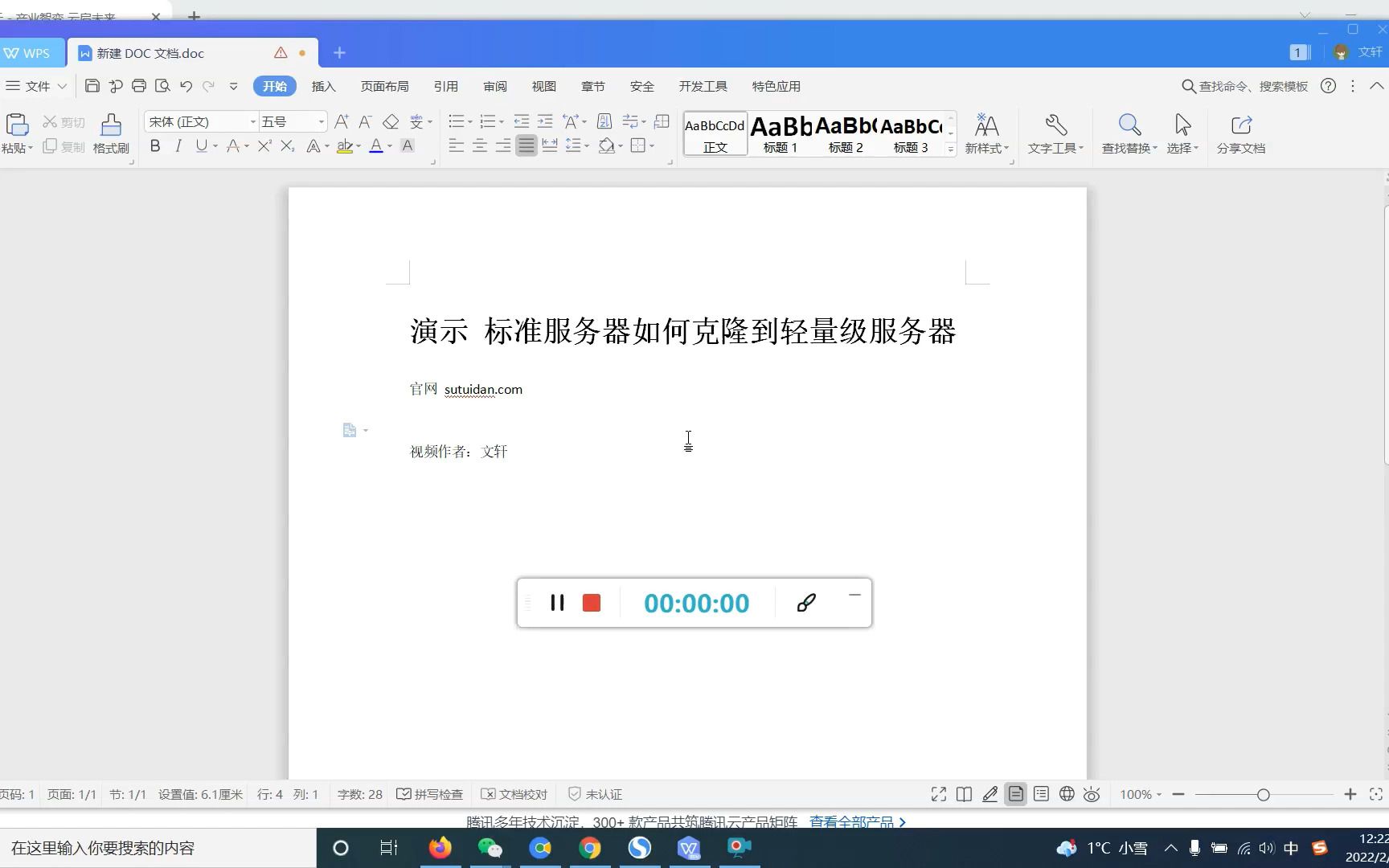Image resolution: width=1389 pixels, height=868 pixels.
Task: Go to the Review tab
Action: [495, 86]
